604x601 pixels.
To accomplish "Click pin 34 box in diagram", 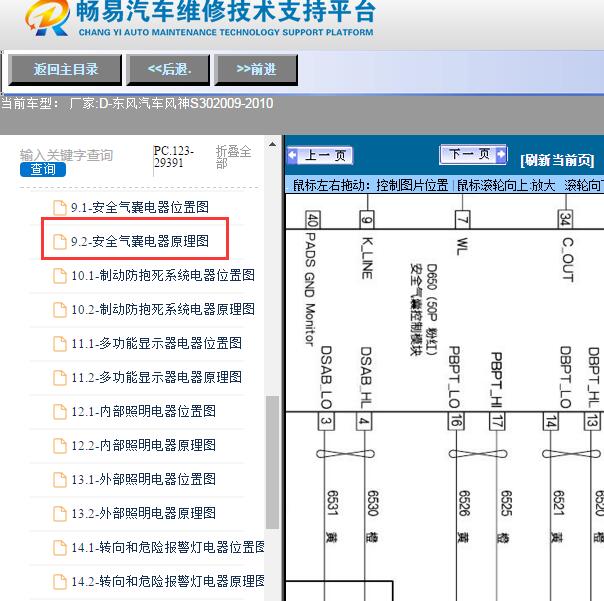I will tap(565, 219).
